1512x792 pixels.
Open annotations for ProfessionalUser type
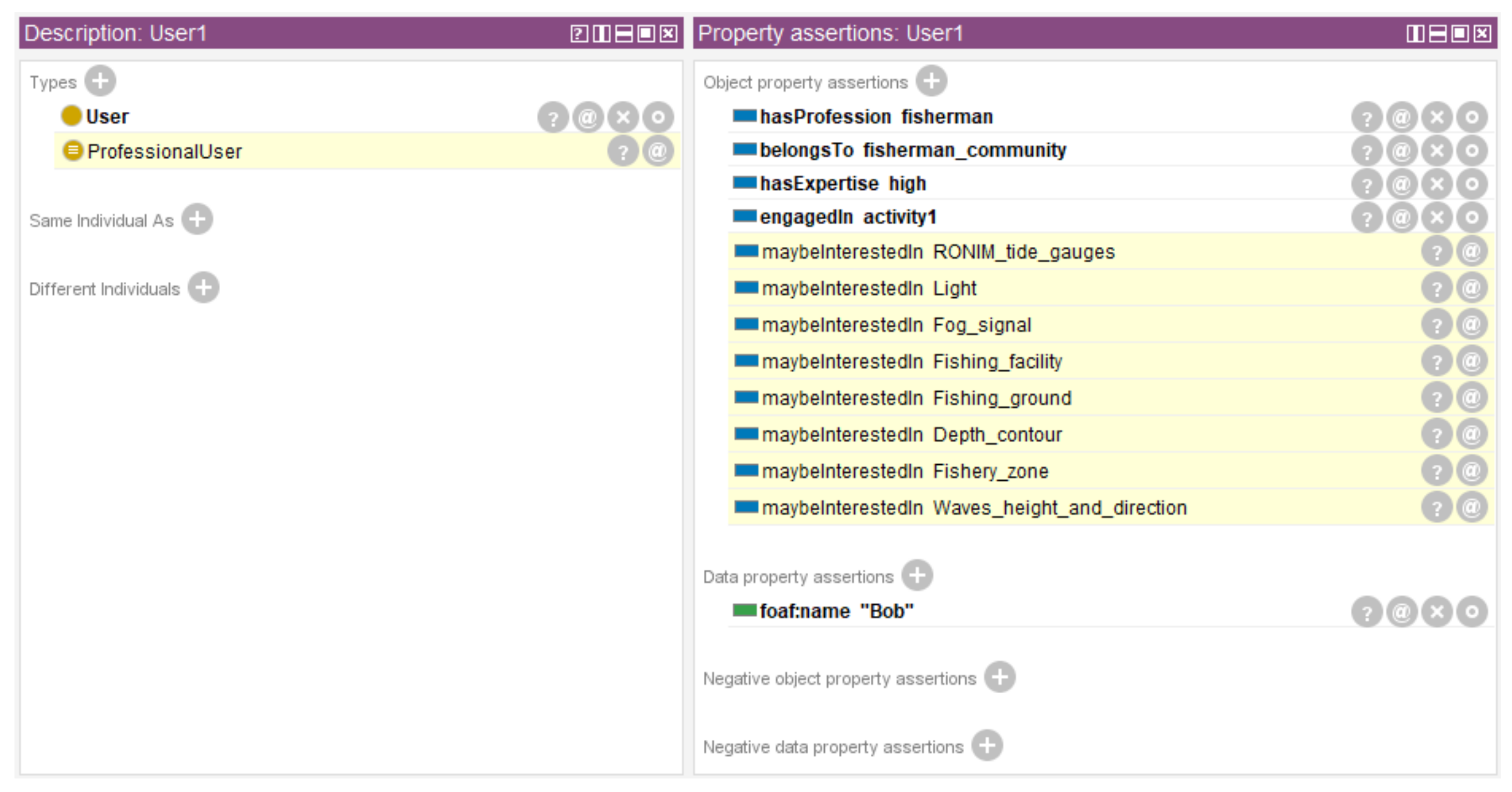(657, 152)
